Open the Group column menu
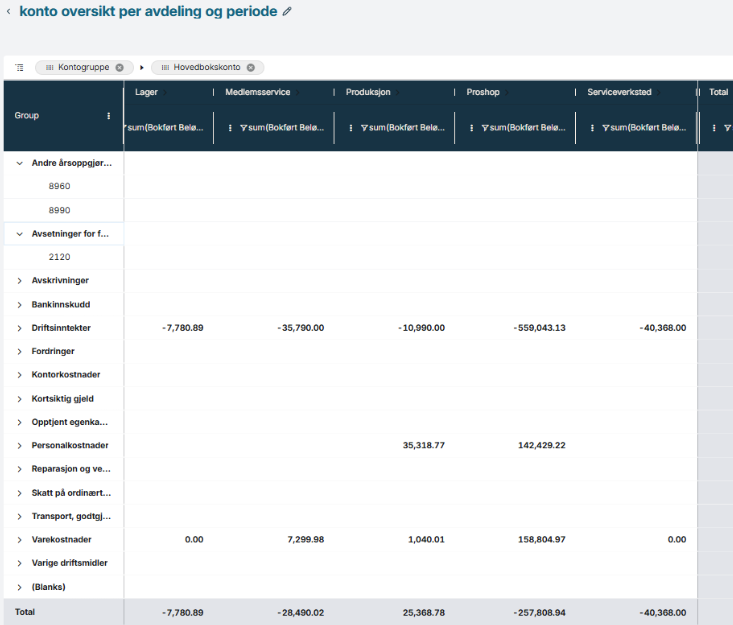The image size is (733, 625). coord(109,116)
